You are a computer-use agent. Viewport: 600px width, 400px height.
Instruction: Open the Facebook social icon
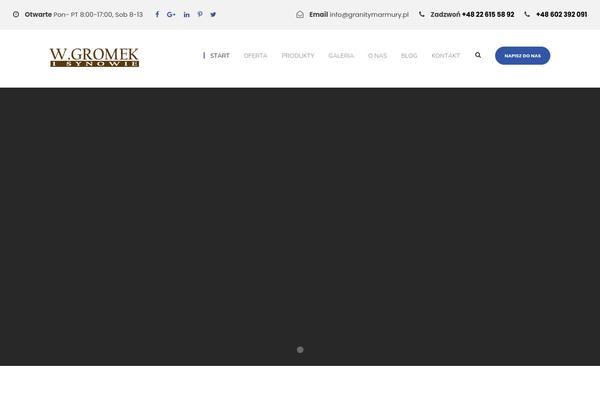coord(157,15)
